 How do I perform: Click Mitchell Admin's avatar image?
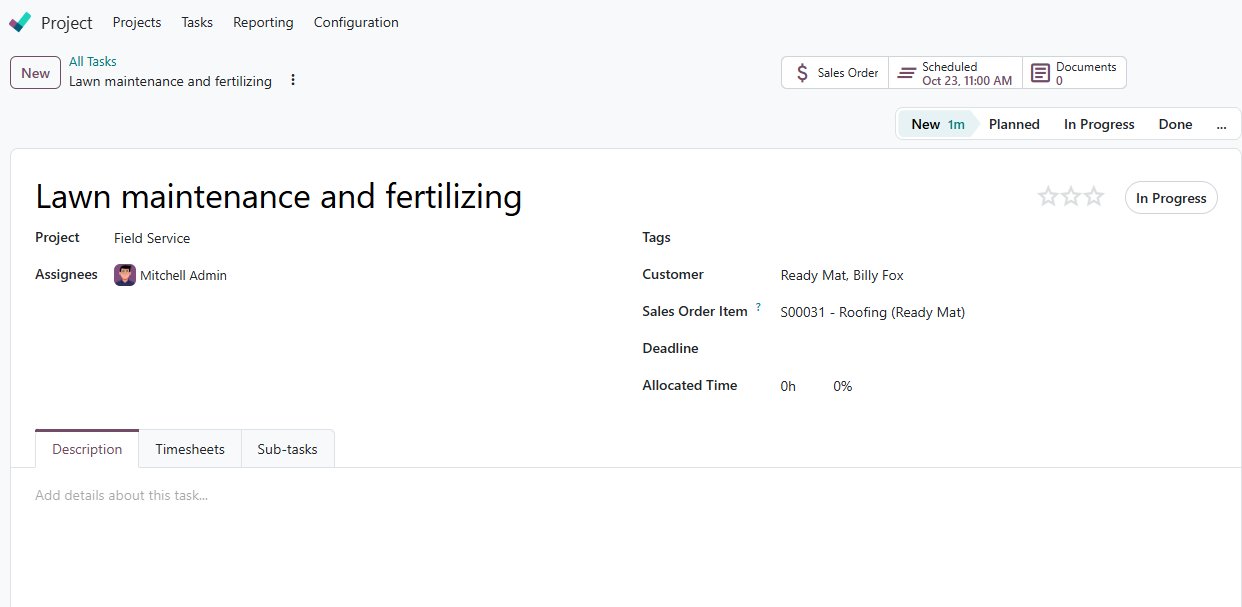coord(125,275)
